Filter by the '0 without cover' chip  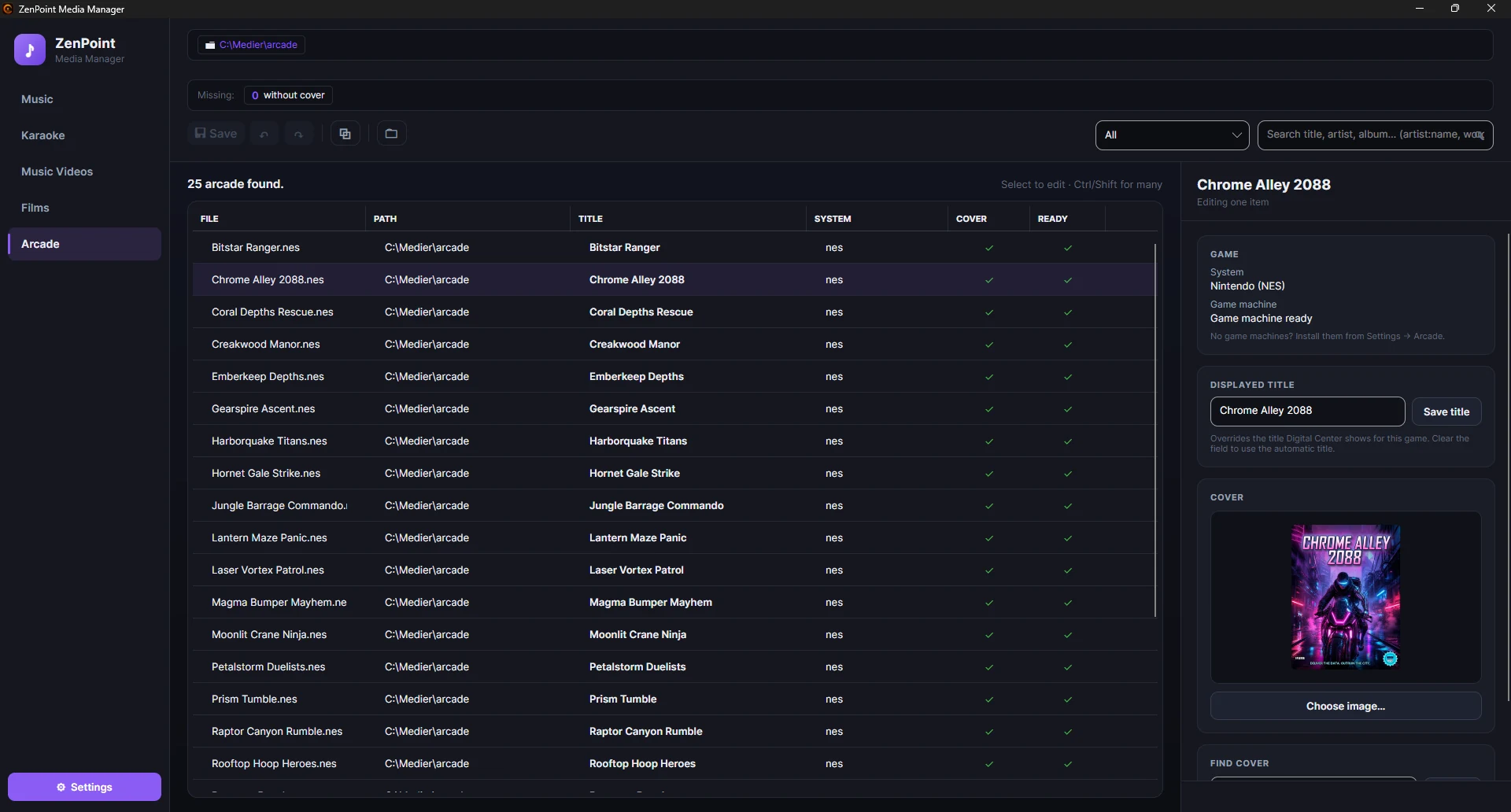(x=288, y=95)
